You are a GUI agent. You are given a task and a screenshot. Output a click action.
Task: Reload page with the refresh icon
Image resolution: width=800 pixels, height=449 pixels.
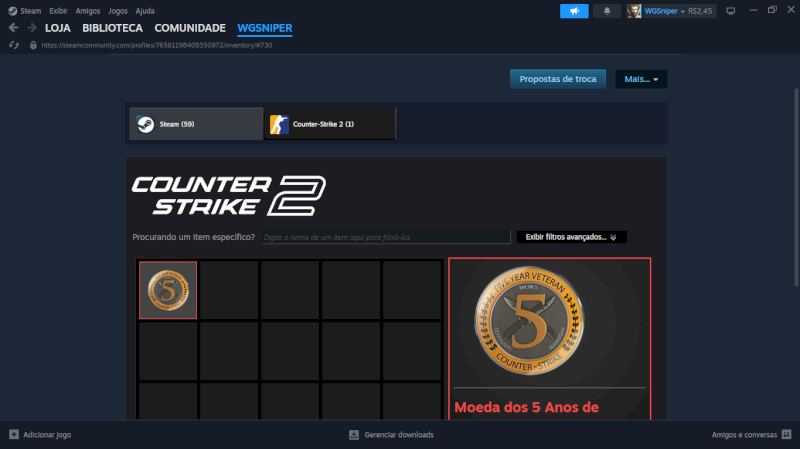tap(14, 45)
